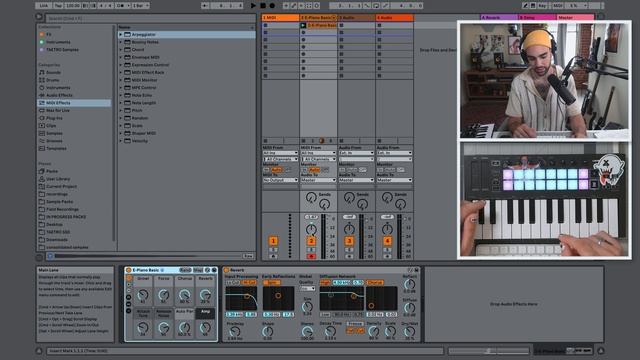Click the Stop transport button
The image size is (640, 360).
point(263,6)
